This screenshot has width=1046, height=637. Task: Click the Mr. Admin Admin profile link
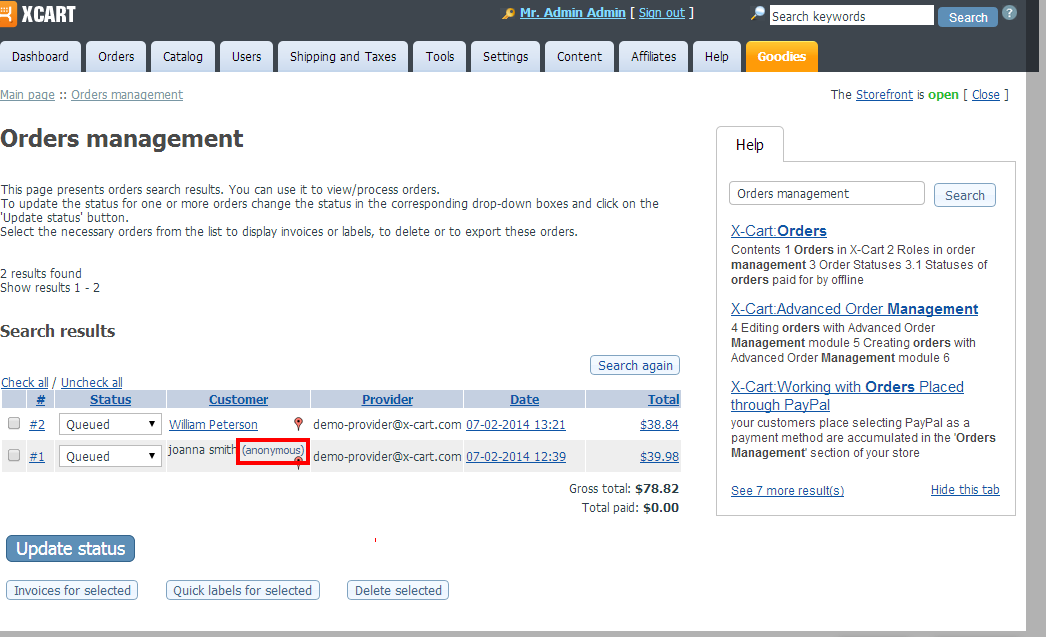click(572, 13)
